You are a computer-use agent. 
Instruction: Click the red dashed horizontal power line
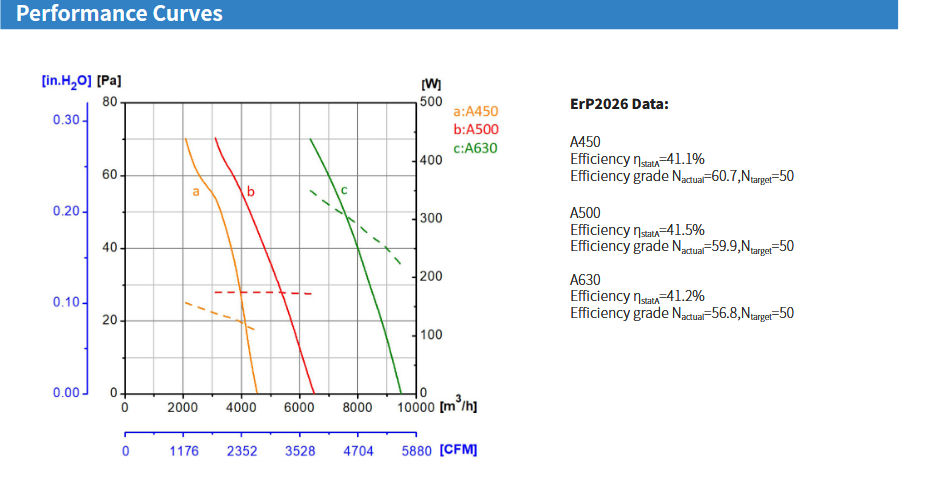[x=262, y=292]
